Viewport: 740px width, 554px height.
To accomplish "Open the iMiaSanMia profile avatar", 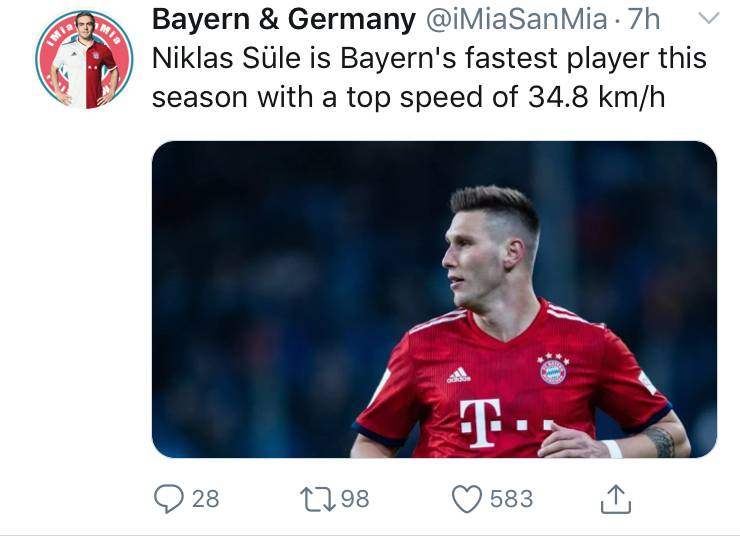I will pyautogui.click(x=84, y=59).
